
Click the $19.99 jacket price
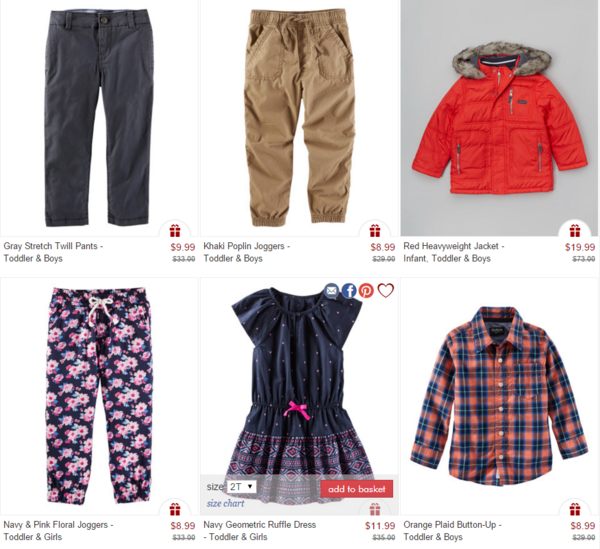580,247
